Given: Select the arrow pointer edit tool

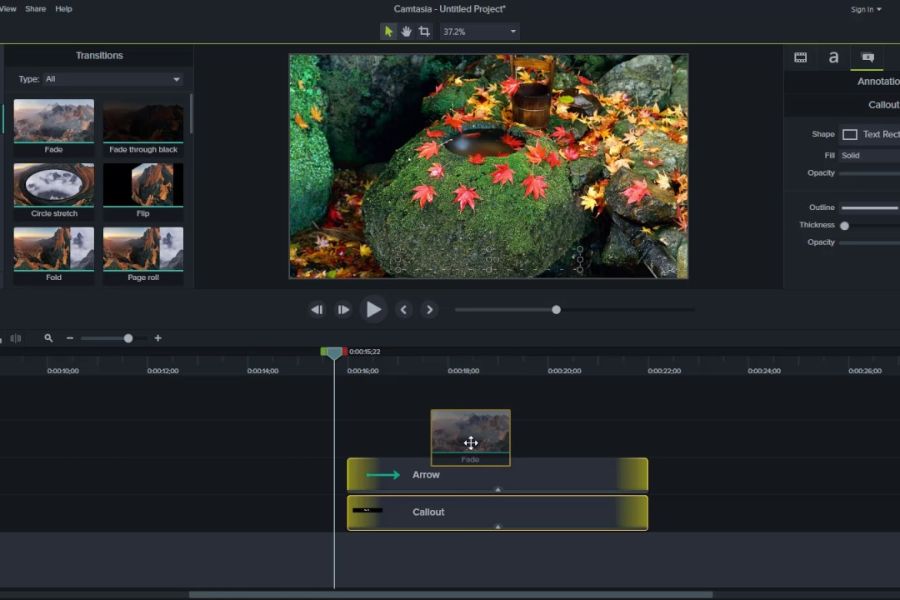Looking at the screenshot, I should (x=389, y=32).
